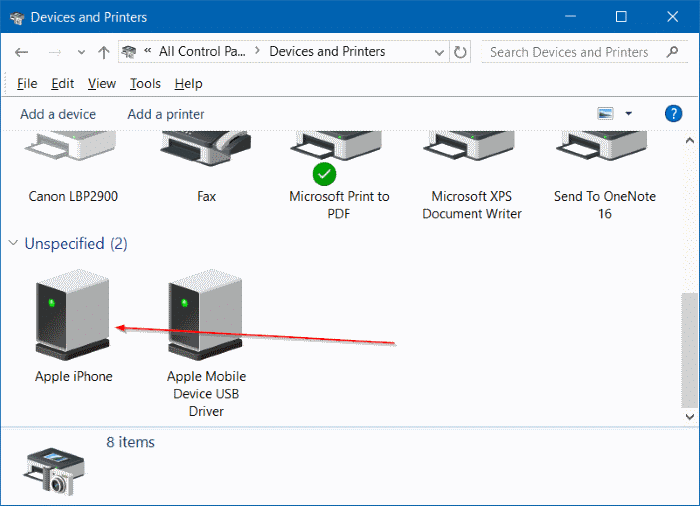This screenshot has width=700, height=506.
Task: Click the scrollbar up arrow
Action: [x=690, y=140]
